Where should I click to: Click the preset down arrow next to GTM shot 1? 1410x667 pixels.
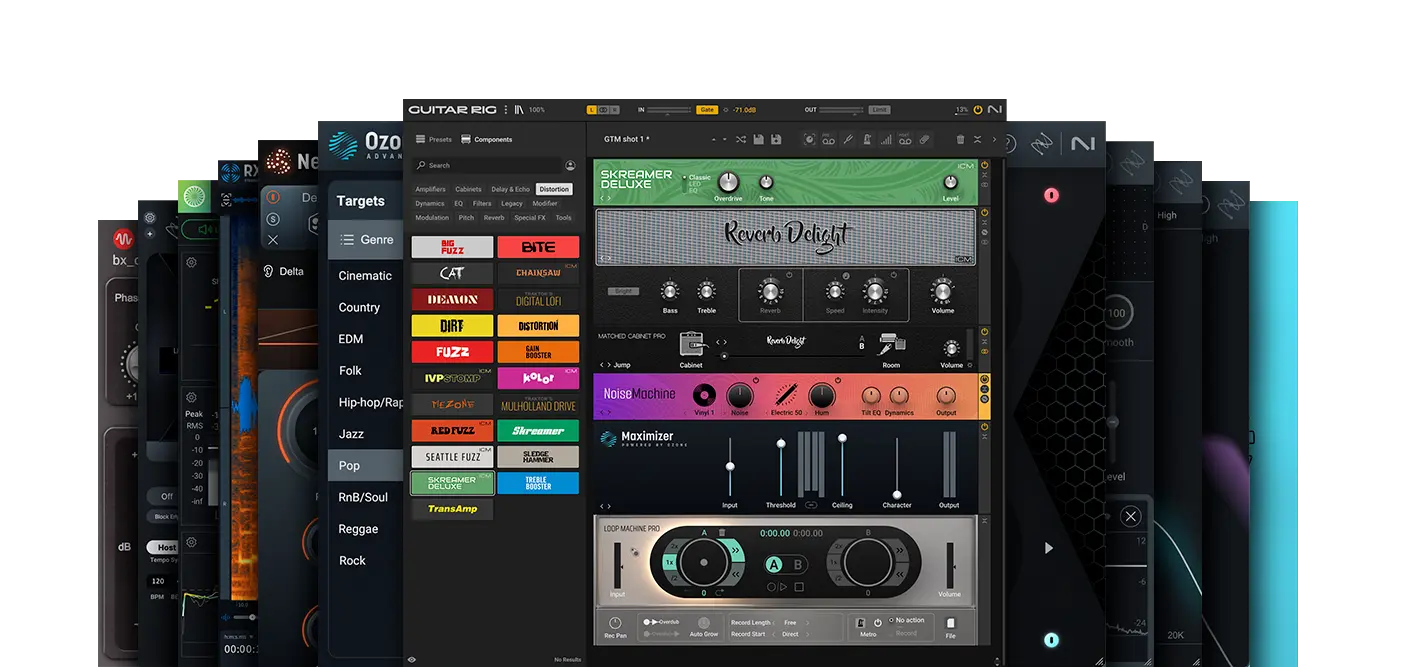(x=725, y=139)
